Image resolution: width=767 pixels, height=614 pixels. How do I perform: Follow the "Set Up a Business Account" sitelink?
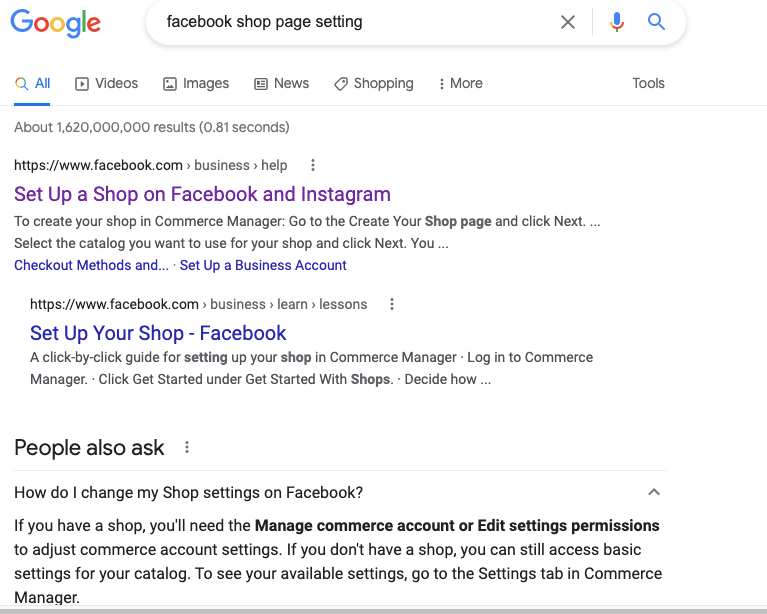pos(263,265)
